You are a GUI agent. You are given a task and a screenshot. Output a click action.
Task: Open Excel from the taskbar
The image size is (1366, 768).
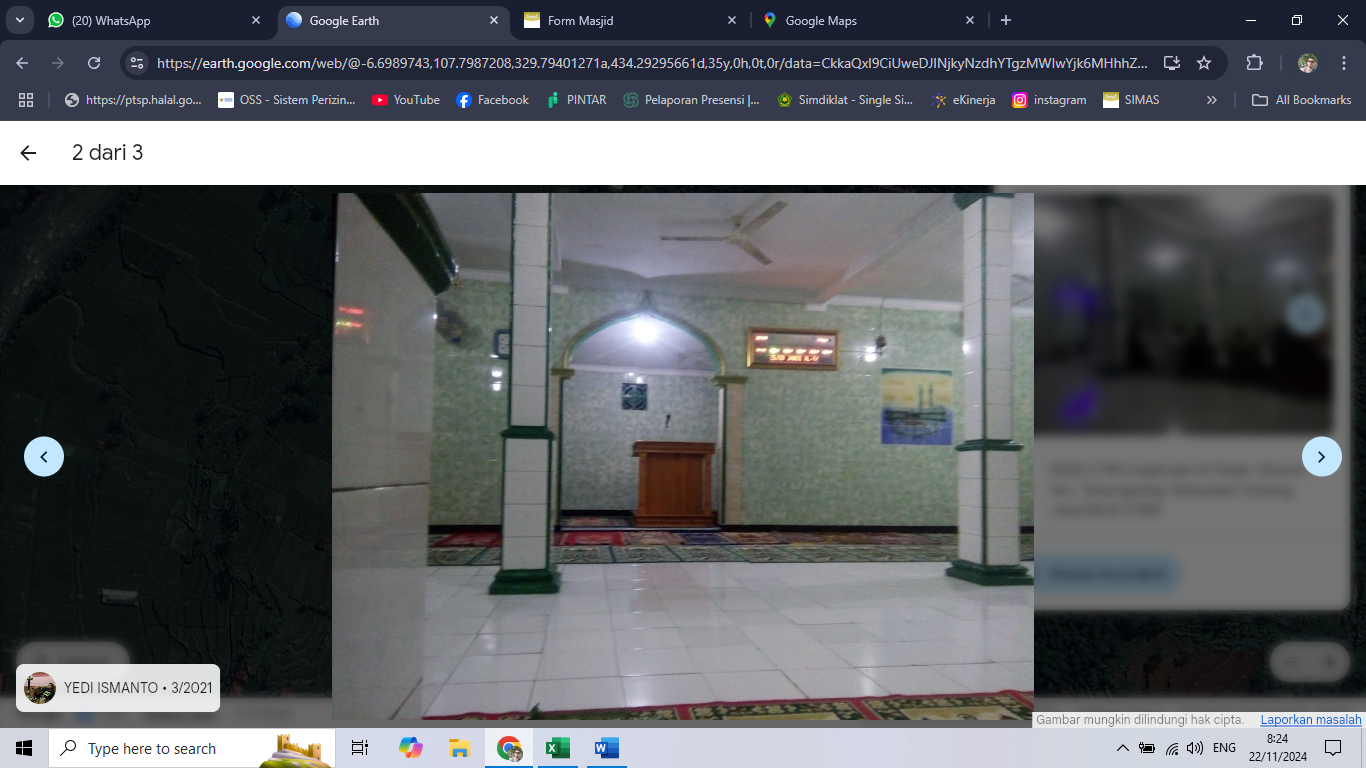[x=557, y=748]
